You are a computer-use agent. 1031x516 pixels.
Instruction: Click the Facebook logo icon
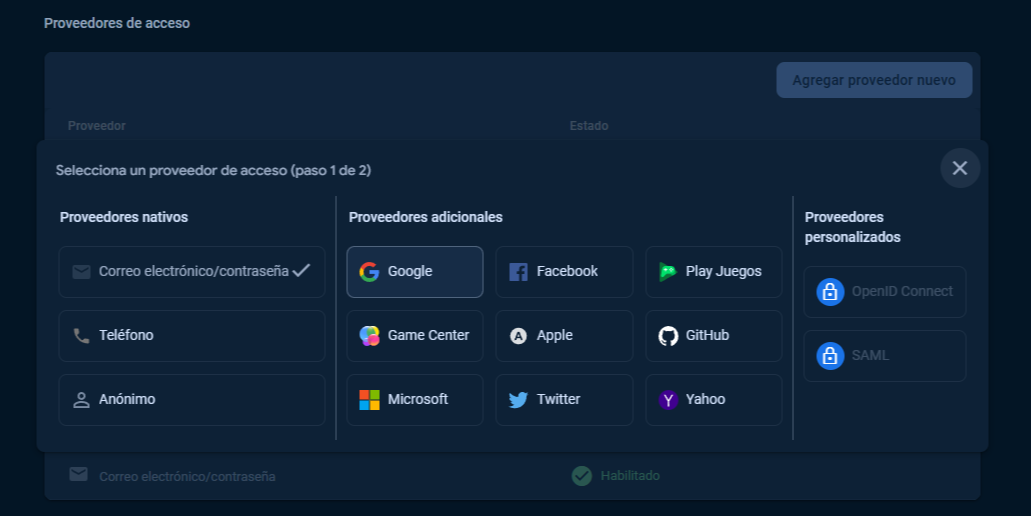pyautogui.click(x=518, y=271)
